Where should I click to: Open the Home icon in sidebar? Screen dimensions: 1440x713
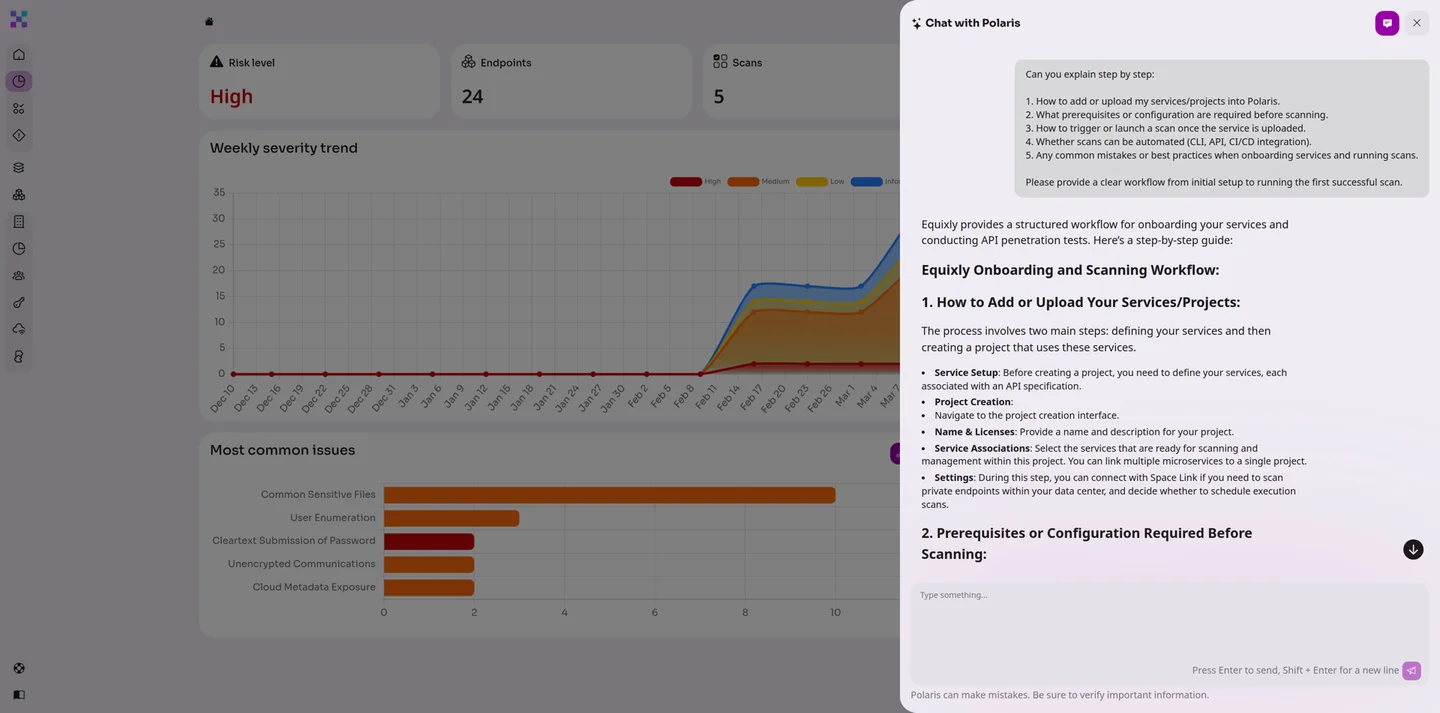[19, 55]
